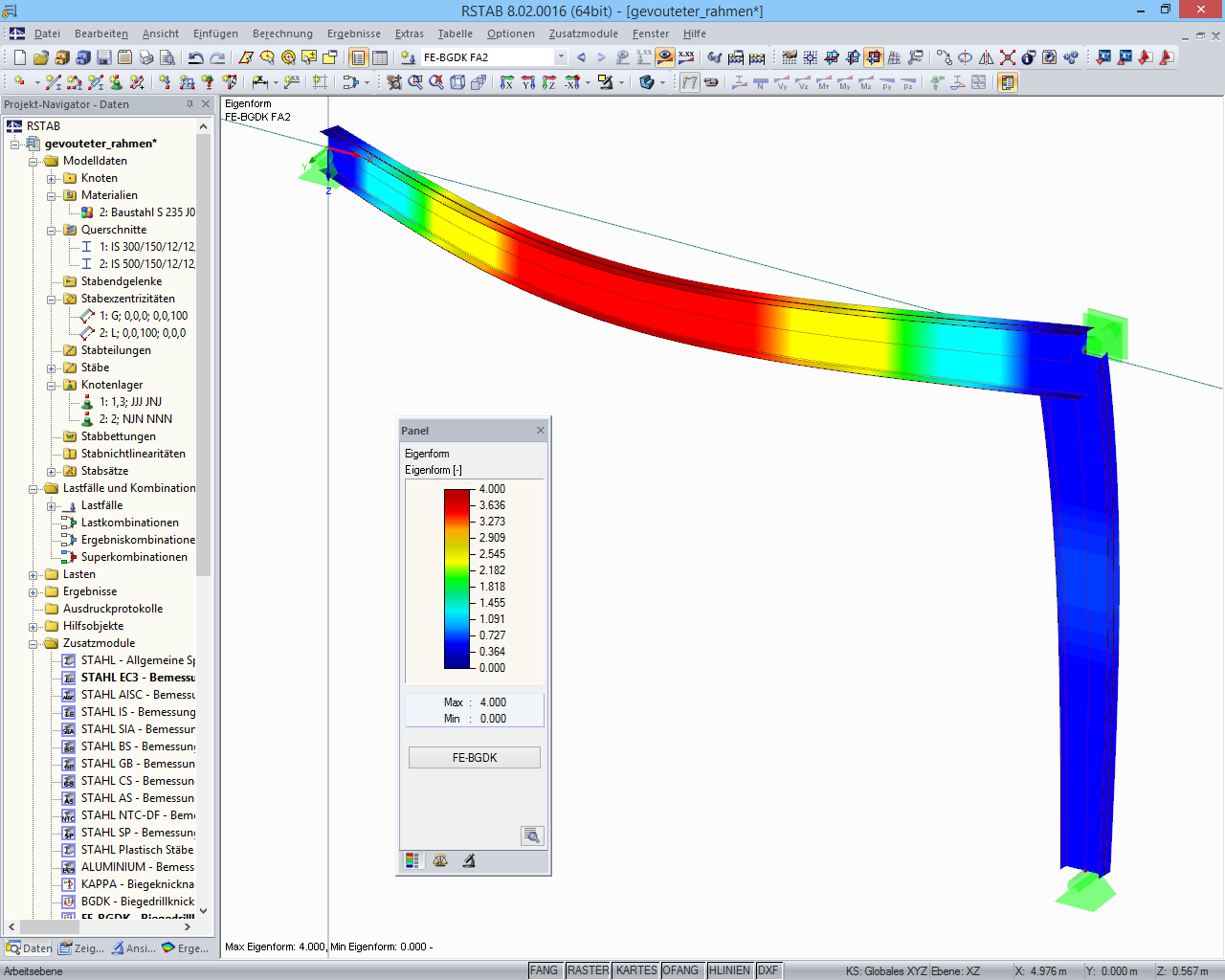The height and width of the screenshot is (980, 1225).
Task: Undo the last action
Action: (195, 57)
